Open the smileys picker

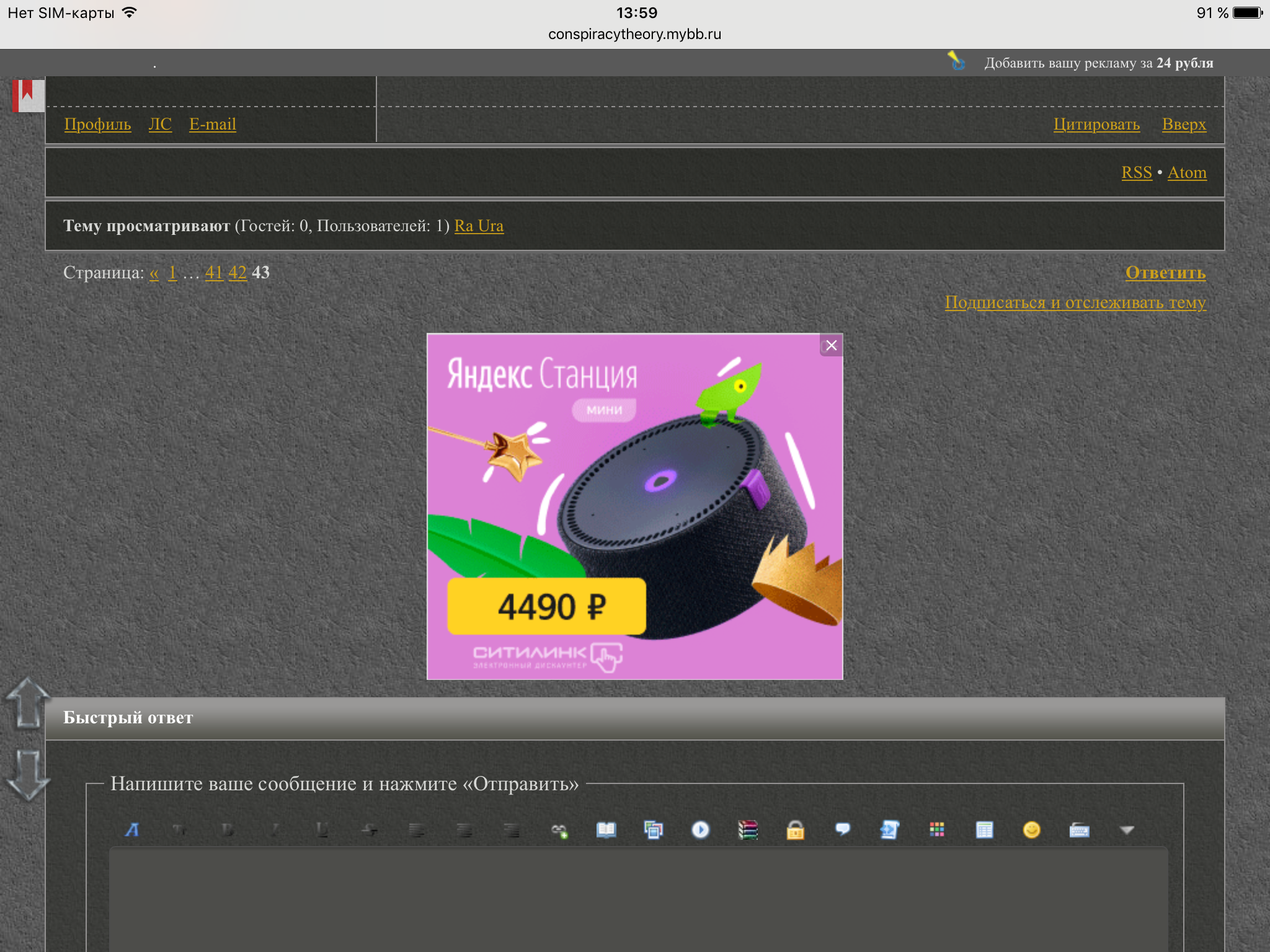(x=1032, y=830)
